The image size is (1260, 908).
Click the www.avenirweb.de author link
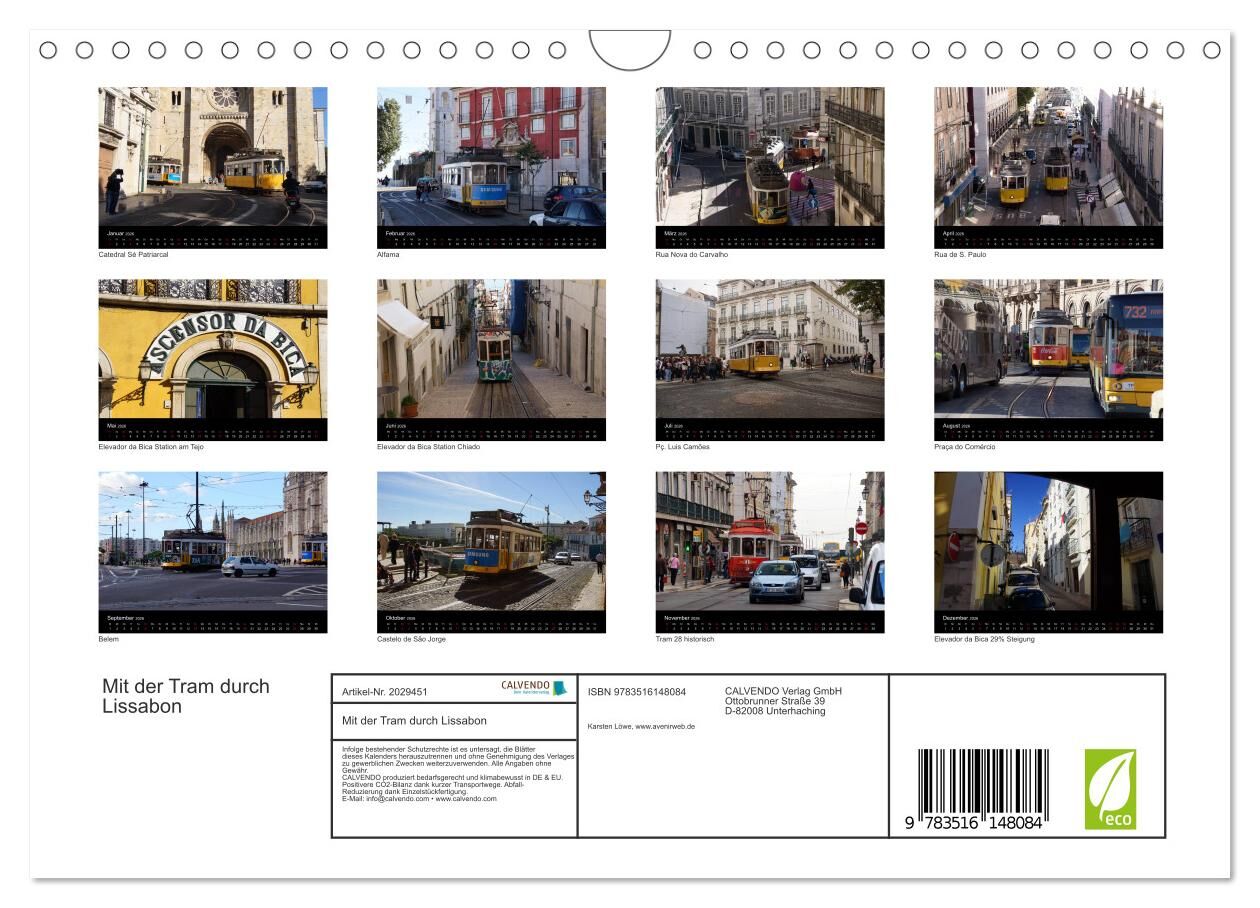[x=665, y=726]
